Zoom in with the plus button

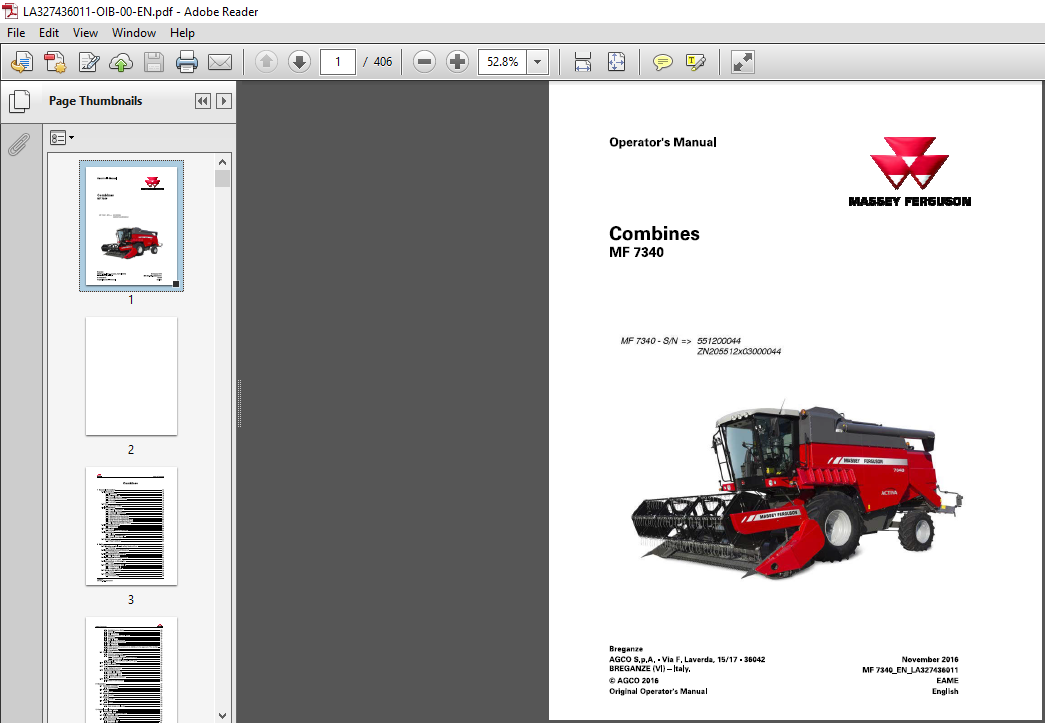pyautogui.click(x=457, y=62)
